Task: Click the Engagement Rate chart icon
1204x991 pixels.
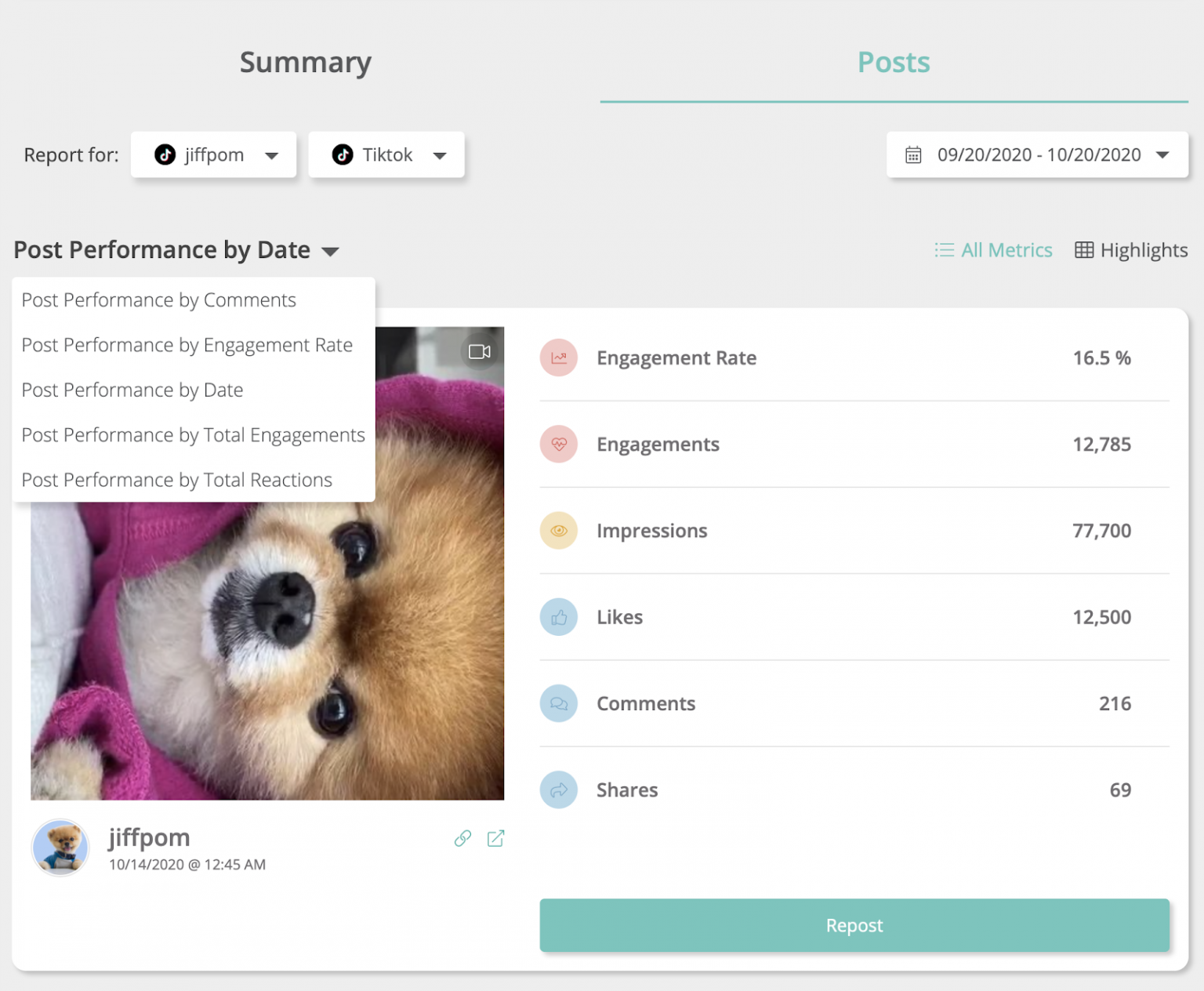Action: (x=559, y=358)
